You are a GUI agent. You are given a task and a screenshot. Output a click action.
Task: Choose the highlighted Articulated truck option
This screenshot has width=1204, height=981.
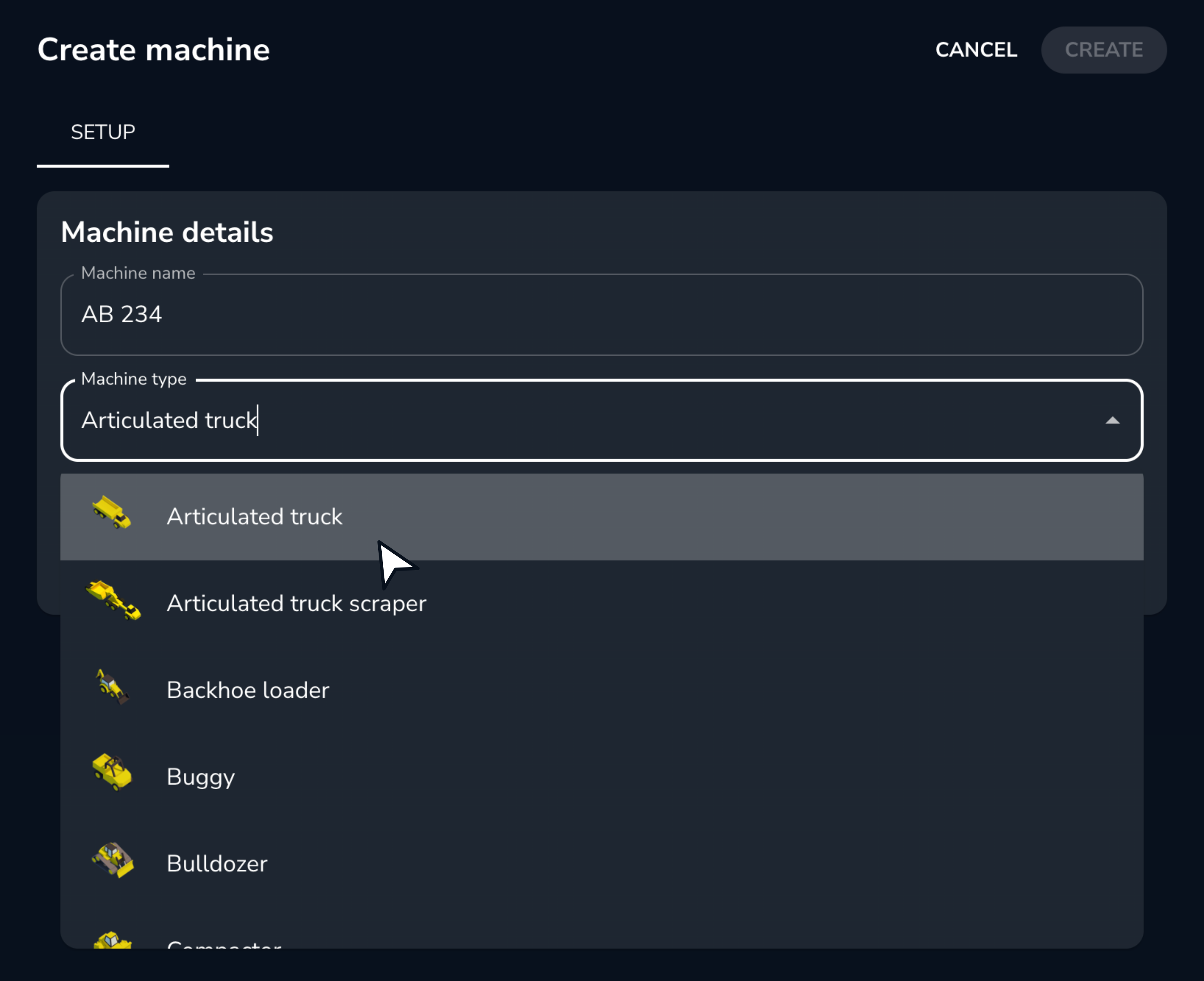click(x=254, y=516)
